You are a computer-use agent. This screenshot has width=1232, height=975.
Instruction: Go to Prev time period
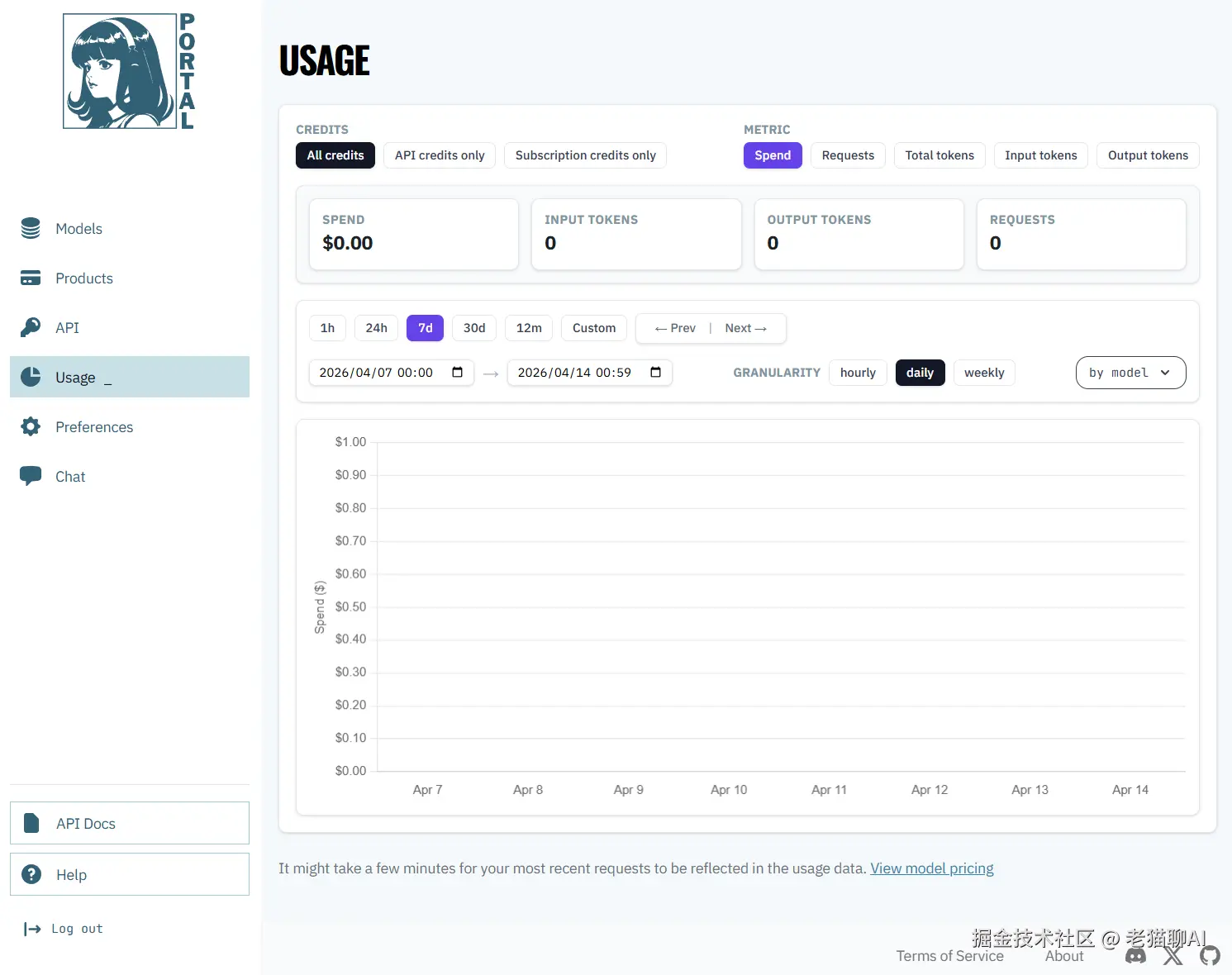[x=675, y=328]
